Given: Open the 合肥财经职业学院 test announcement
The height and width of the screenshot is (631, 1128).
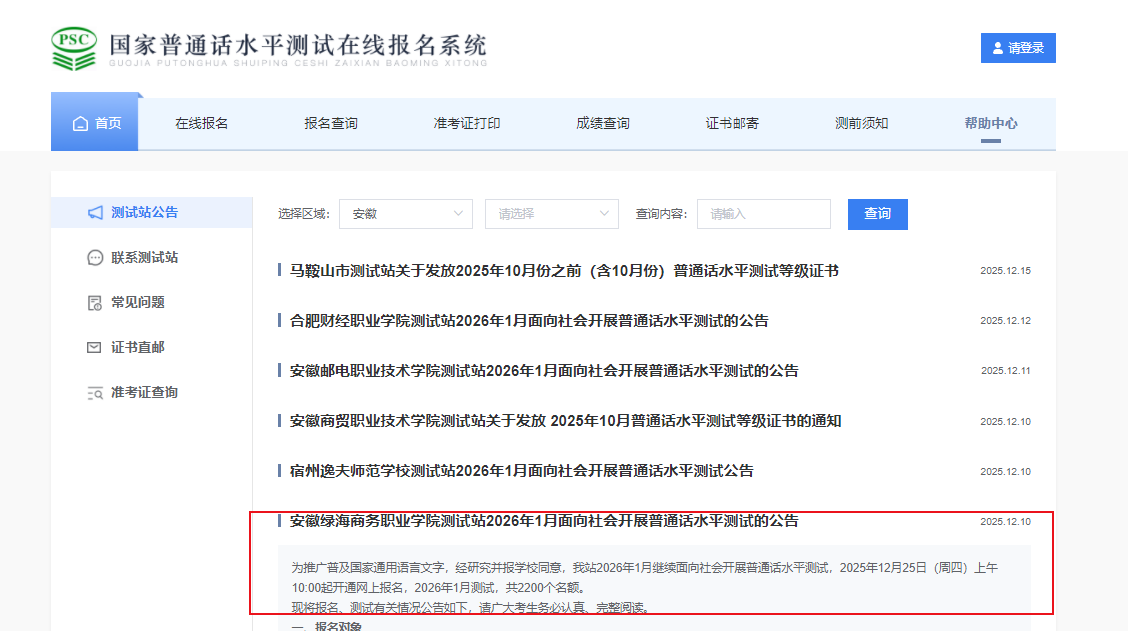Looking at the screenshot, I should tap(529, 321).
